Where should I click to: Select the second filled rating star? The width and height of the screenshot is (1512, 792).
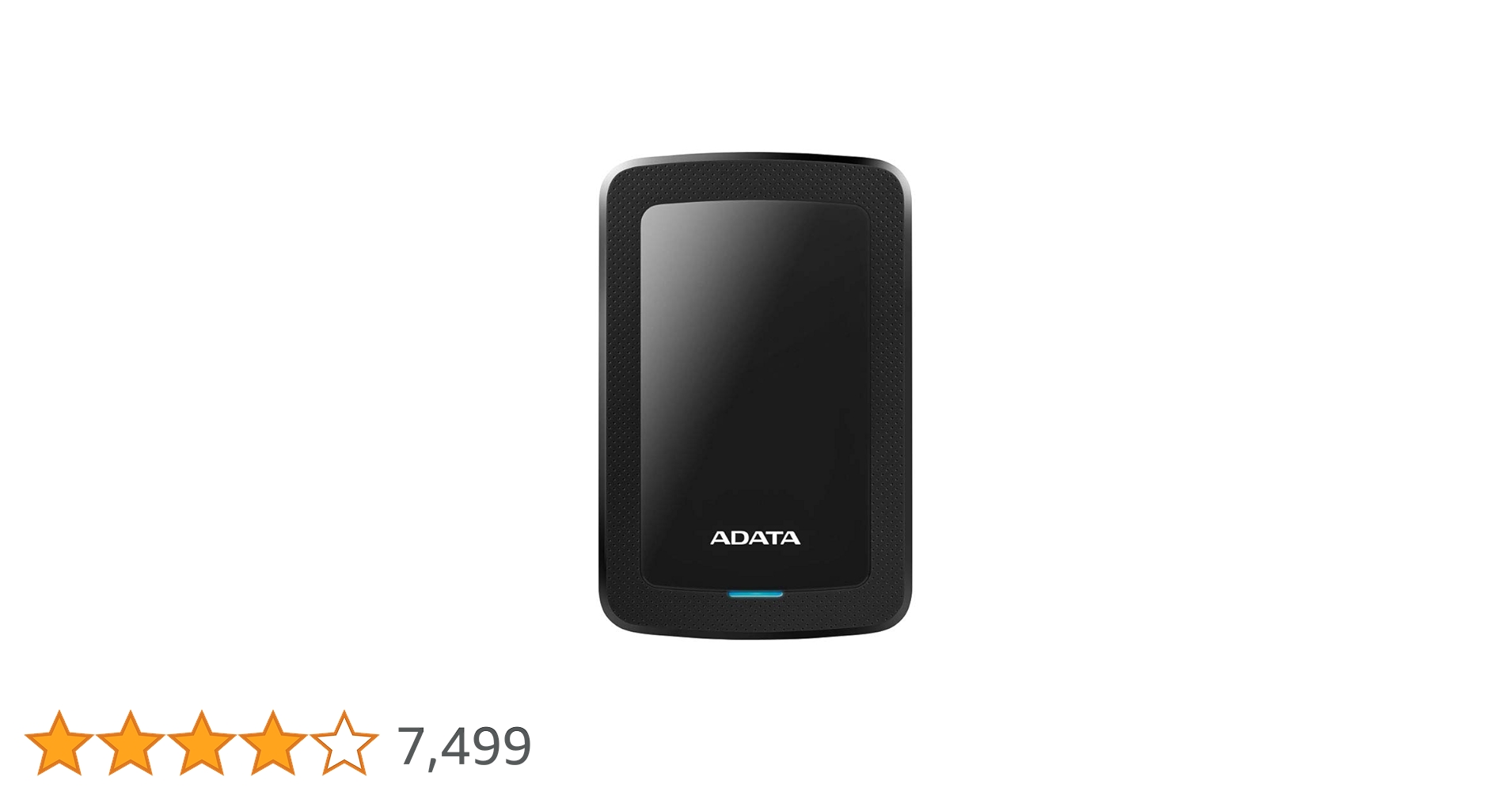(x=131, y=743)
